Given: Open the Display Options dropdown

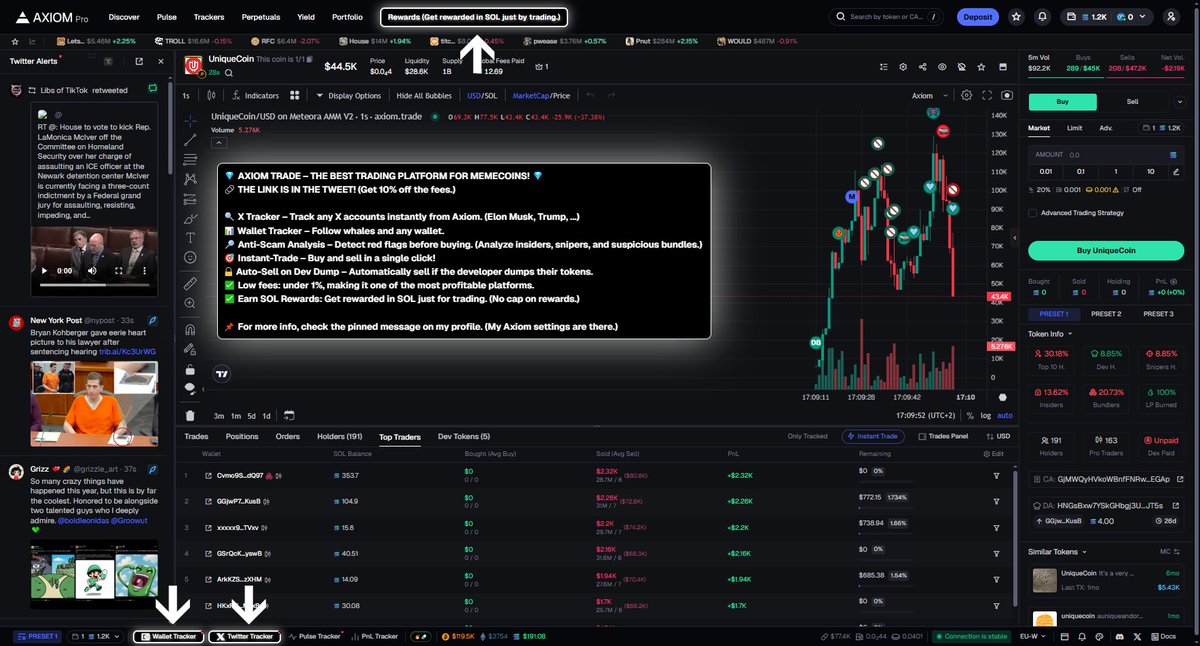Looking at the screenshot, I should coord(349,95).
